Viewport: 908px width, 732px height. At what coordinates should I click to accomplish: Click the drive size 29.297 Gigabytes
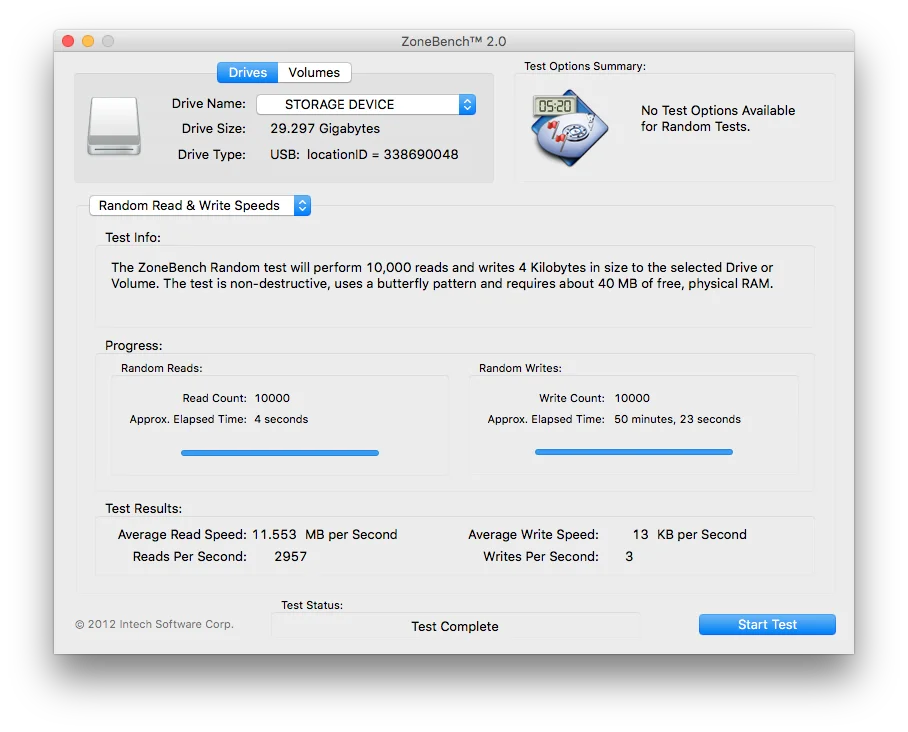[x=325, y=129]
